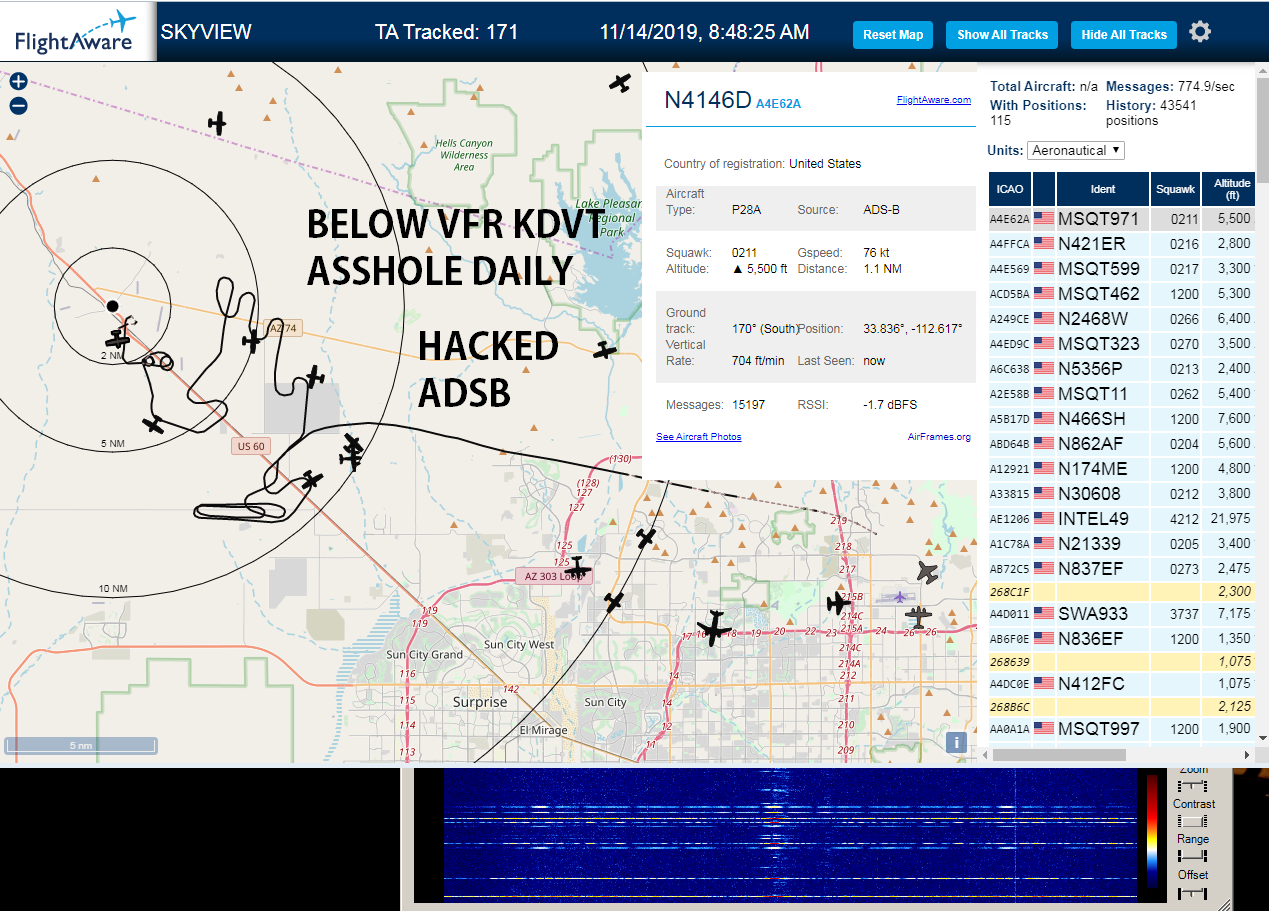Zoom in the map with plus button
Viewport: 1269px width, 911px height.
(18, 82)
